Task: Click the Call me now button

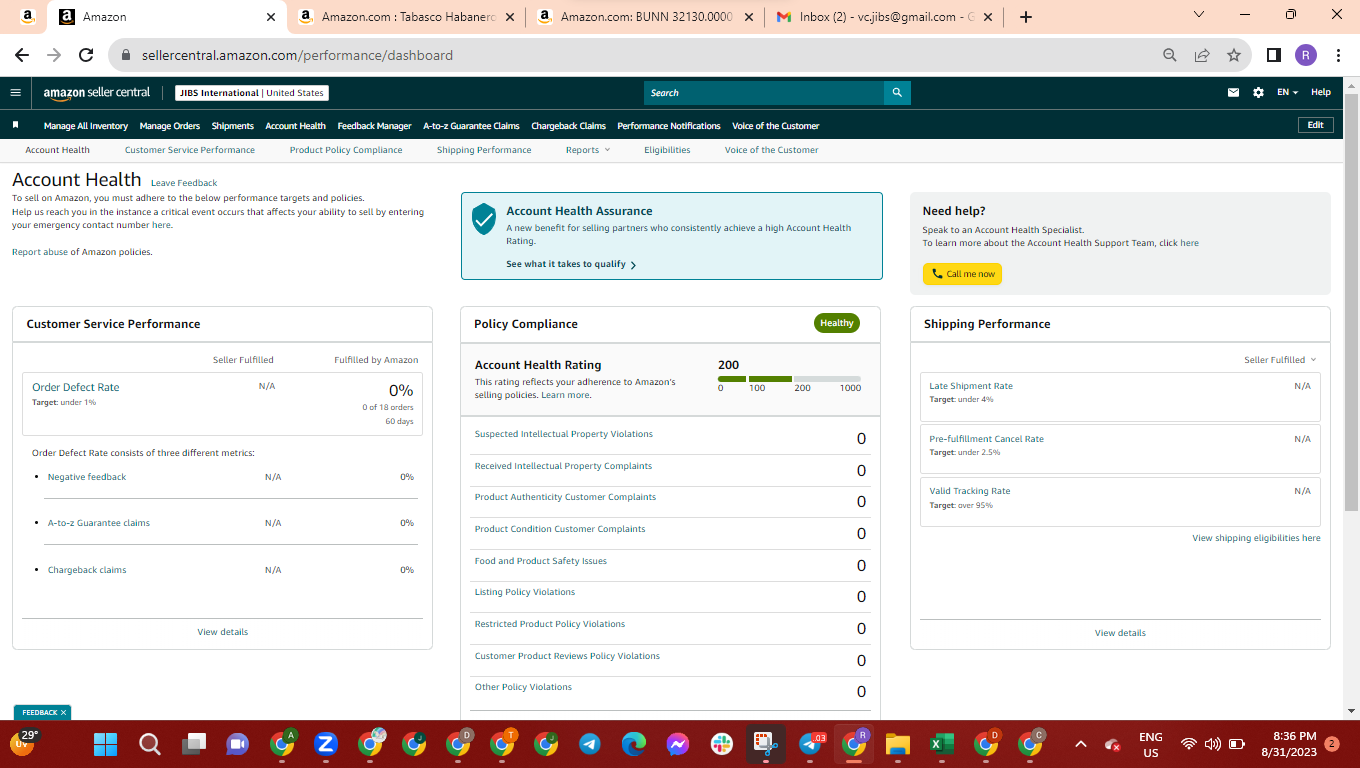Action: pos(962,274)
